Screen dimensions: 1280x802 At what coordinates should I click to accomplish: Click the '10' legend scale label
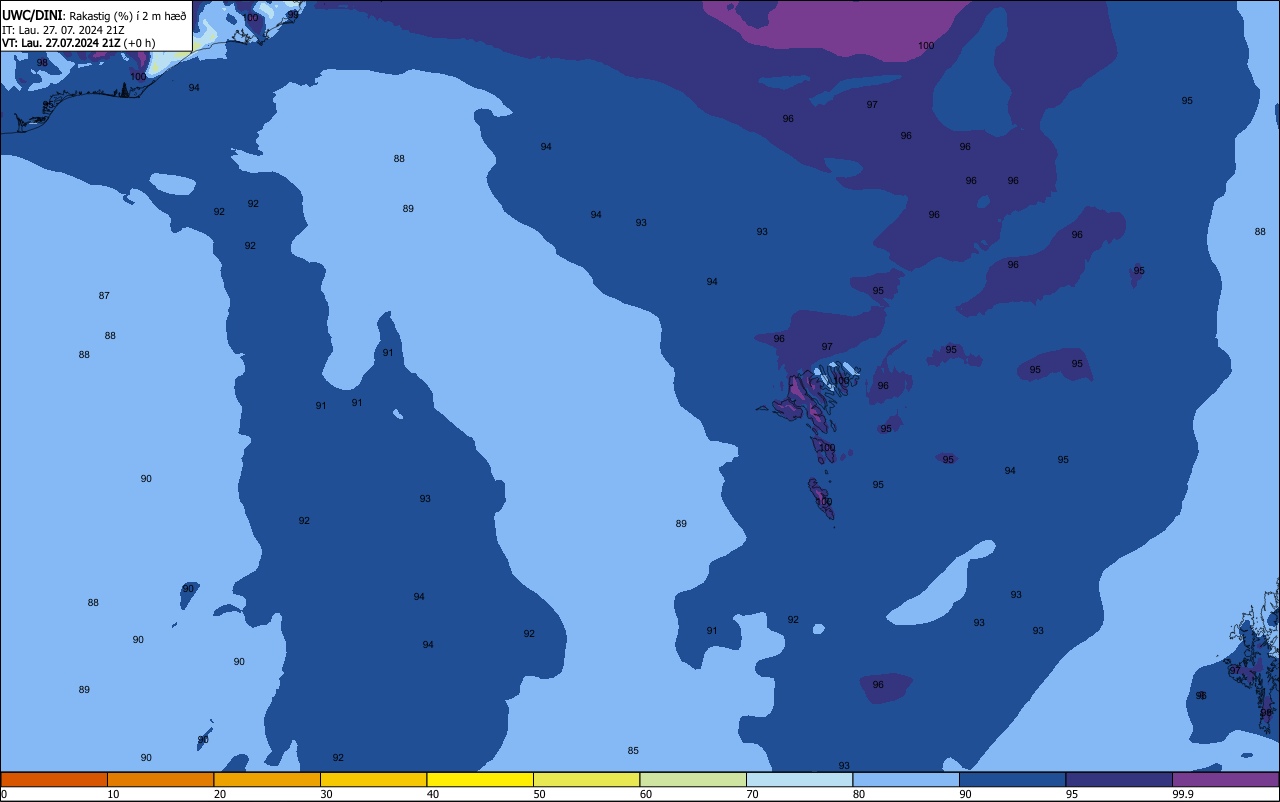[113, 794]
